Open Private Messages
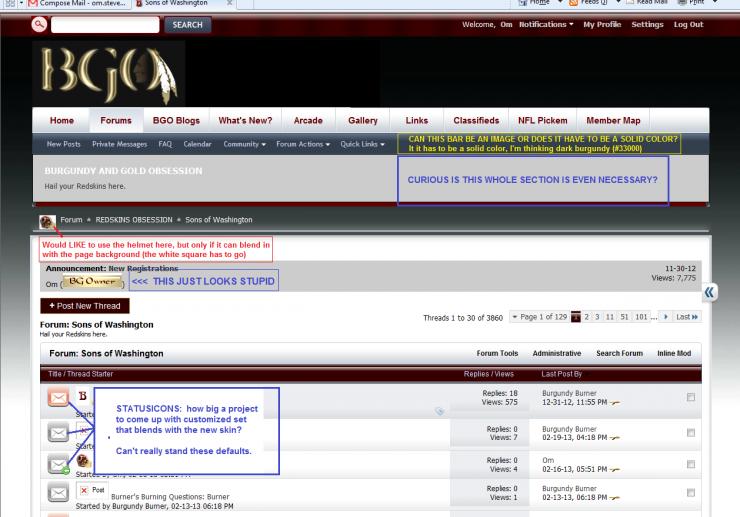The height and width of the screenshot is (517, 740). click(119, 144)
